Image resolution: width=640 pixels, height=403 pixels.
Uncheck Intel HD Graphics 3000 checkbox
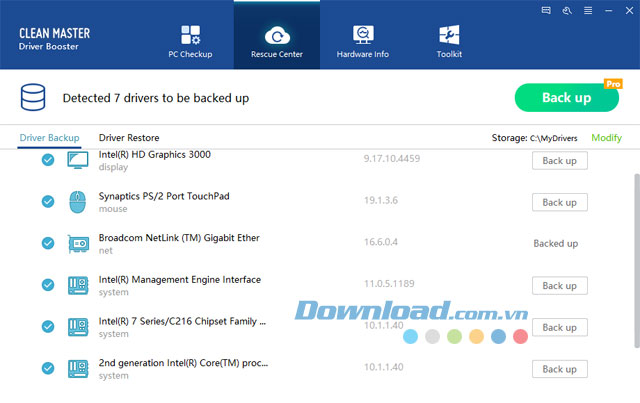pyautogui.click(x=48, y=160)
